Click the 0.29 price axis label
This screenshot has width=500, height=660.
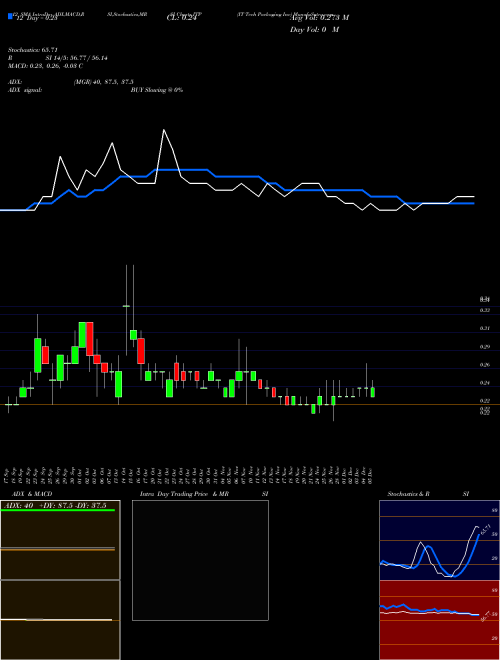click(x=485, y=347)
